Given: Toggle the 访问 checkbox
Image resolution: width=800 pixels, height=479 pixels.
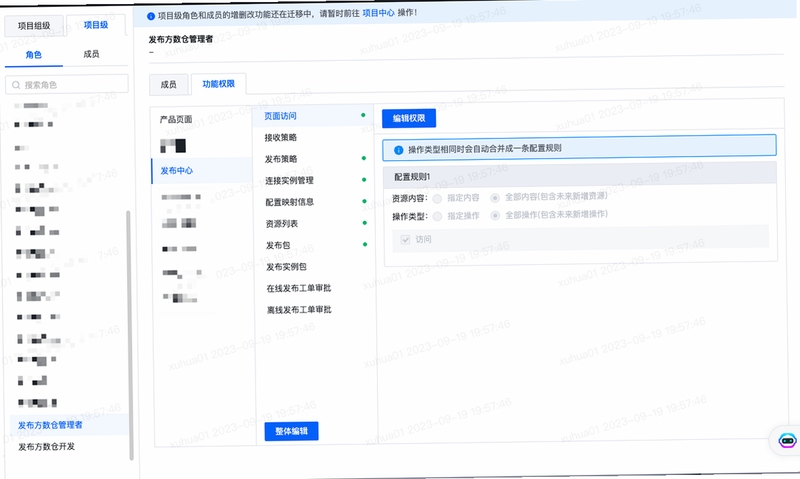Looking at the screenshot, I should pyautogui.click(x=406, y=239).
